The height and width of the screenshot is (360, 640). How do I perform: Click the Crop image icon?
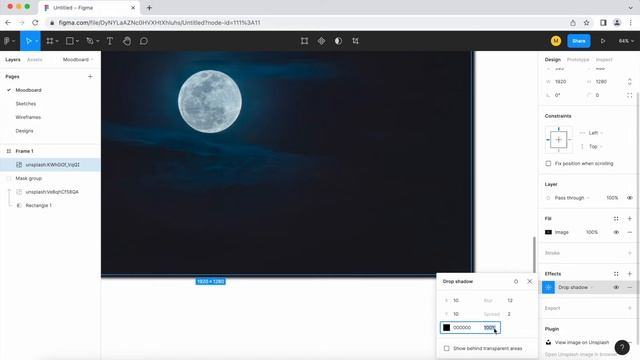click(356, 41)
